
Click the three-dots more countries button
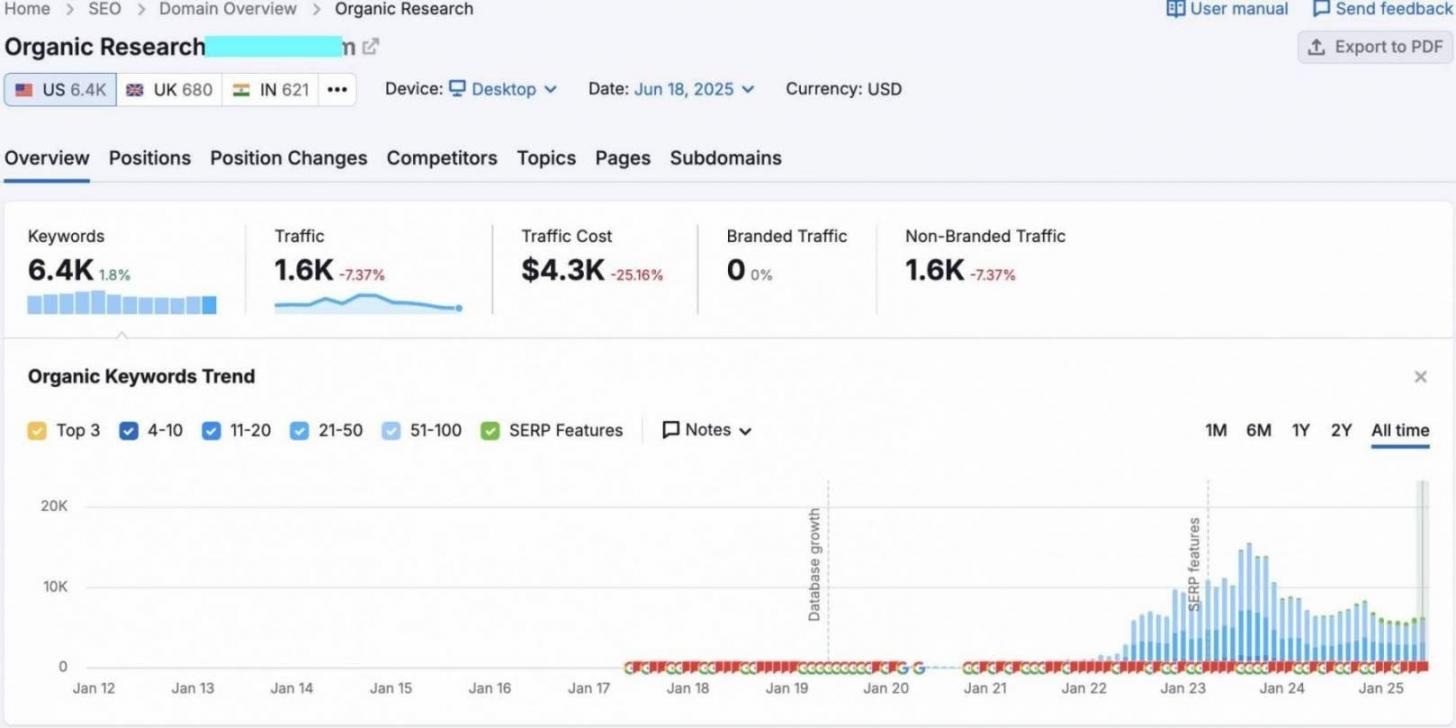[x=337, y=89]
